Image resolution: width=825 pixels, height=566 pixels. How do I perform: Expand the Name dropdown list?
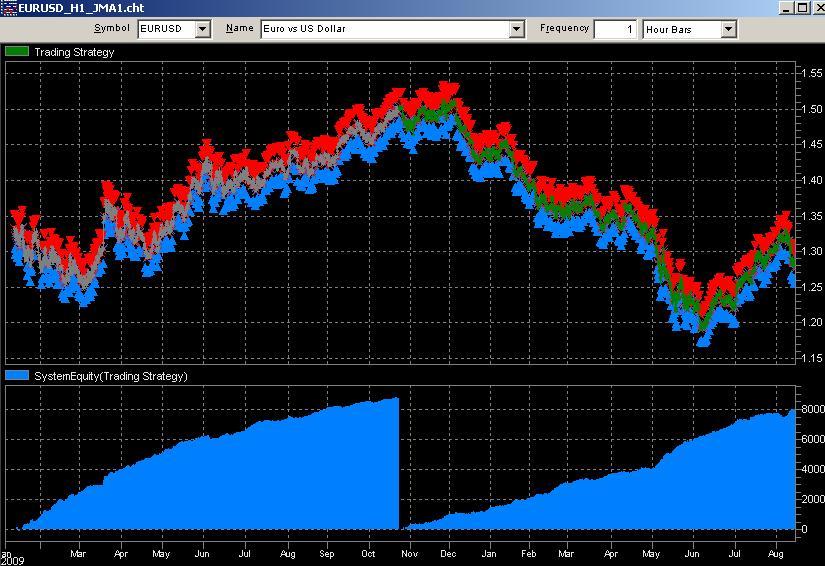tap(517, 29)
